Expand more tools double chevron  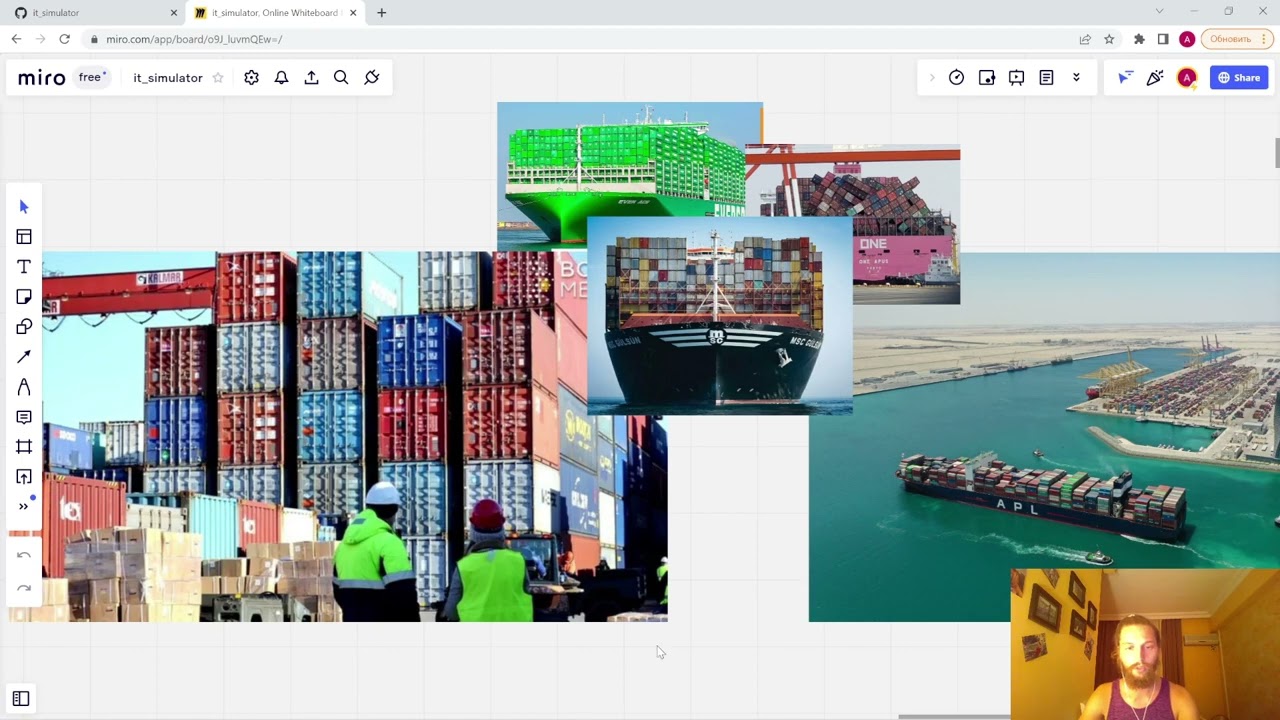pyautogui.click(x=24, y=506)
